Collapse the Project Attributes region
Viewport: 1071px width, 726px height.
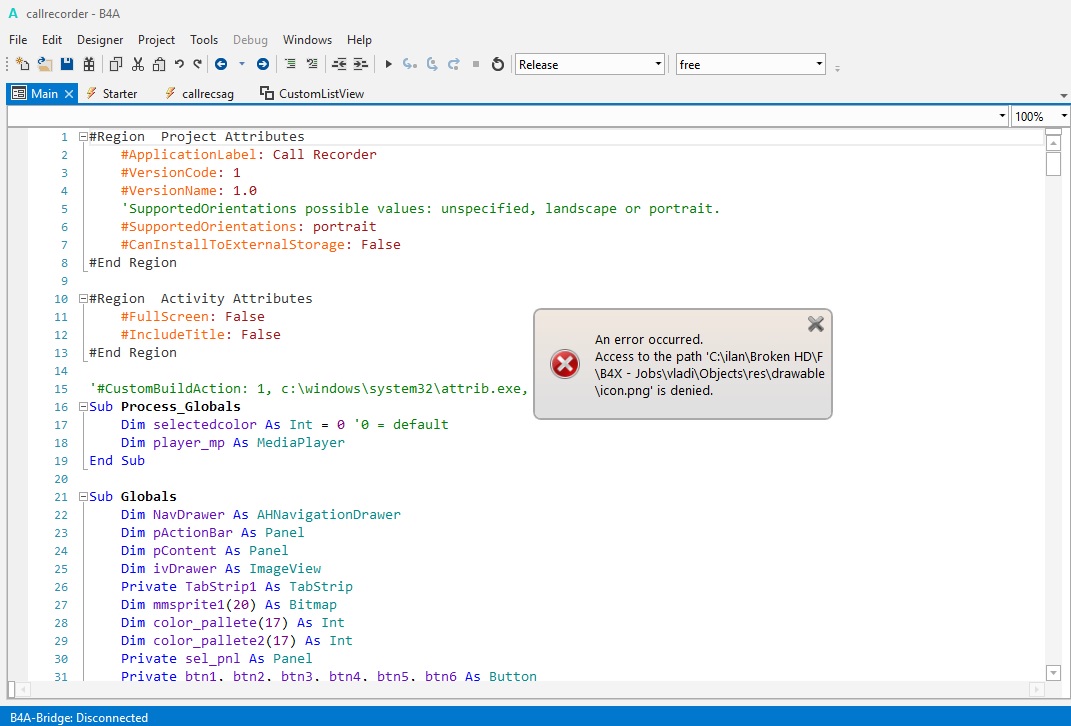click(x=82, y=136)
